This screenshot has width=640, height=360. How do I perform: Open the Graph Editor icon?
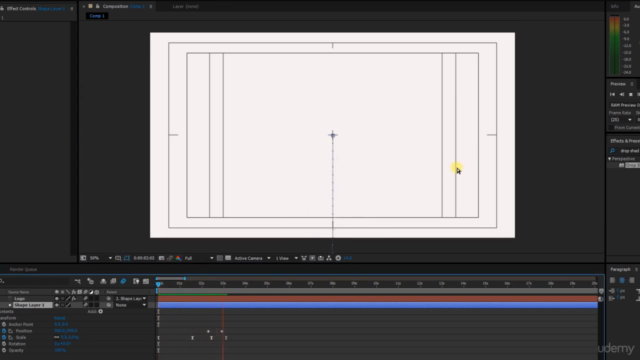146,281
